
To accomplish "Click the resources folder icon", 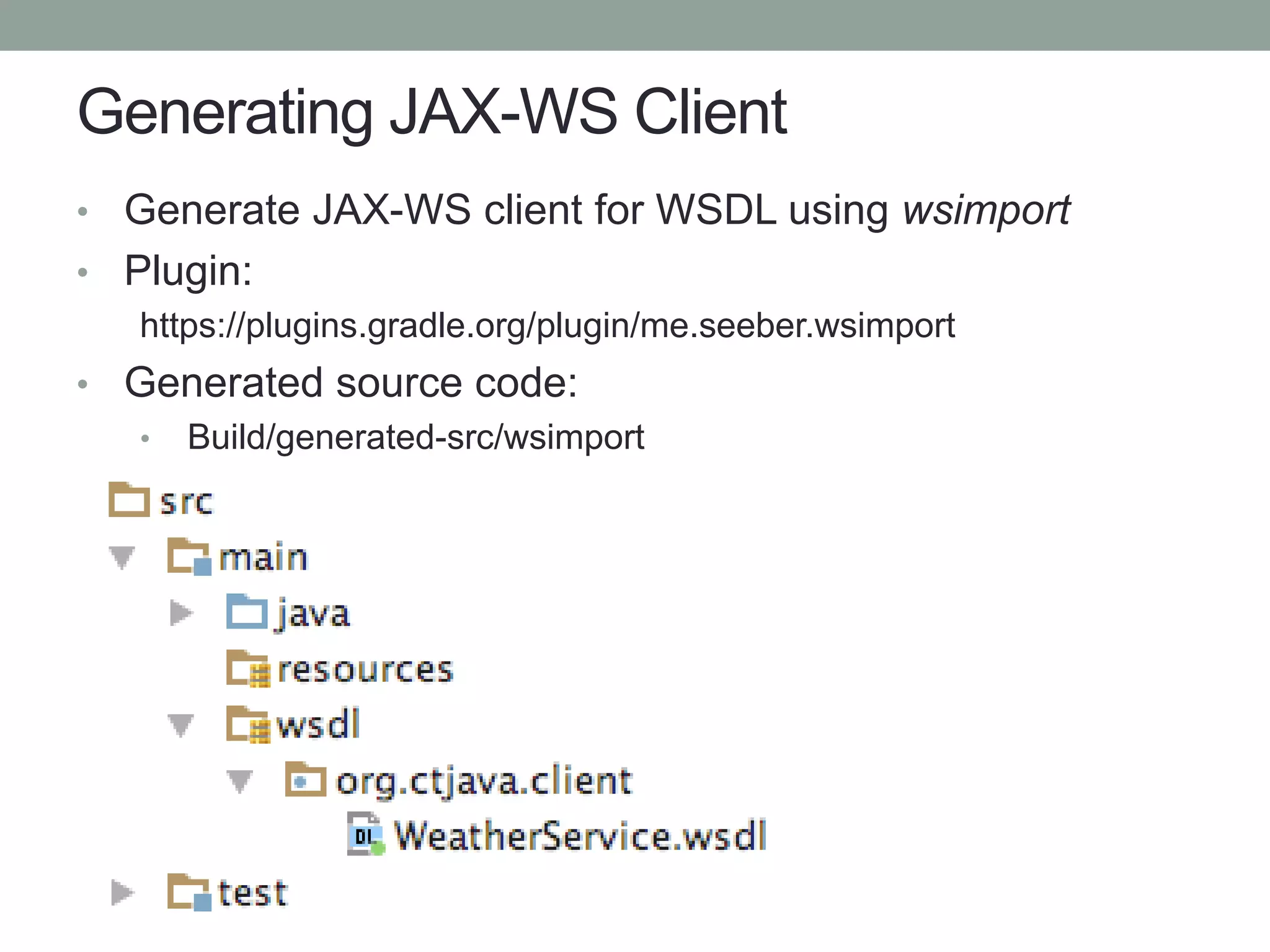I will click(x=248, y=668).
